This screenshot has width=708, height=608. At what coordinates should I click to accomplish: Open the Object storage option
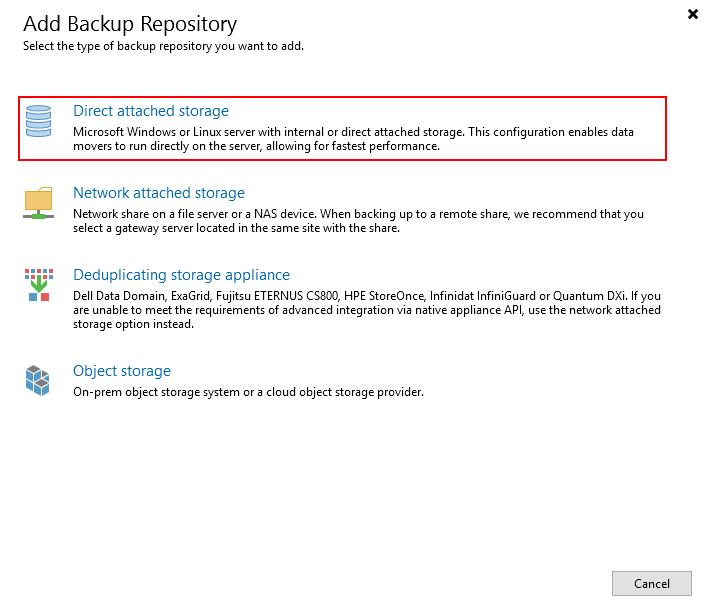coord(122,371)
